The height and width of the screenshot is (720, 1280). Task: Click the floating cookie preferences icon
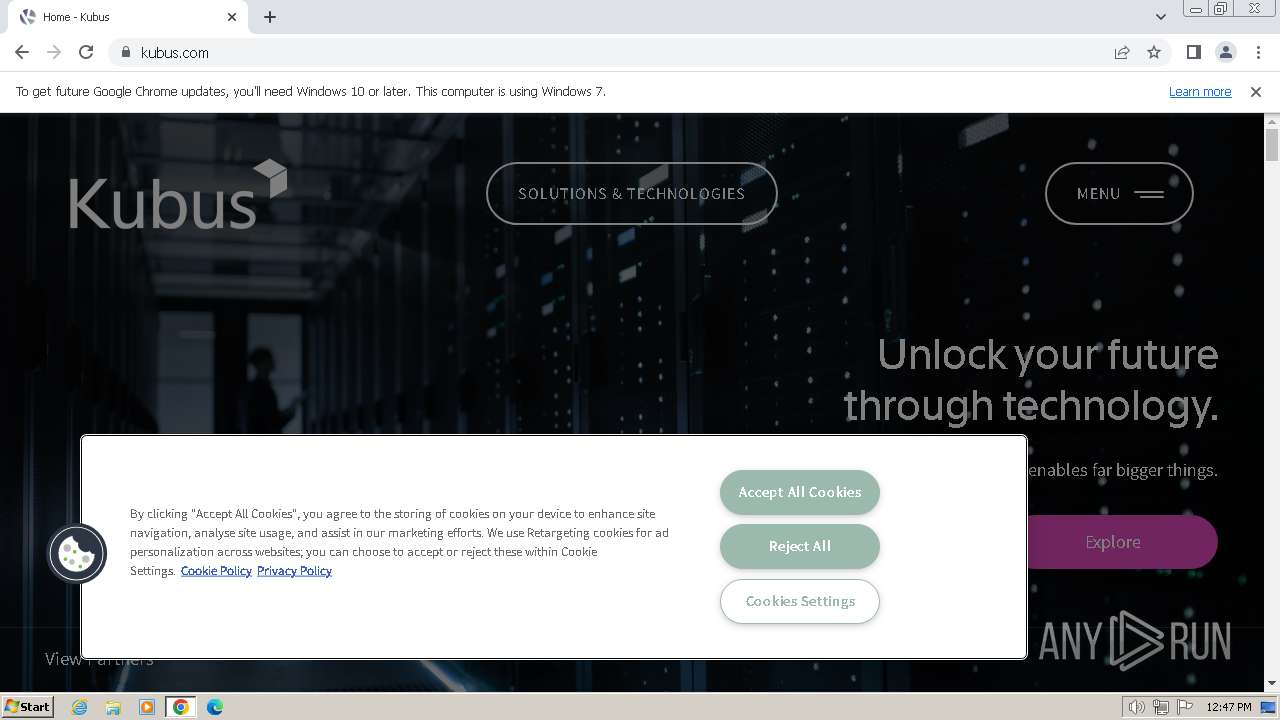pyautogui.click(x=77, y=553)
